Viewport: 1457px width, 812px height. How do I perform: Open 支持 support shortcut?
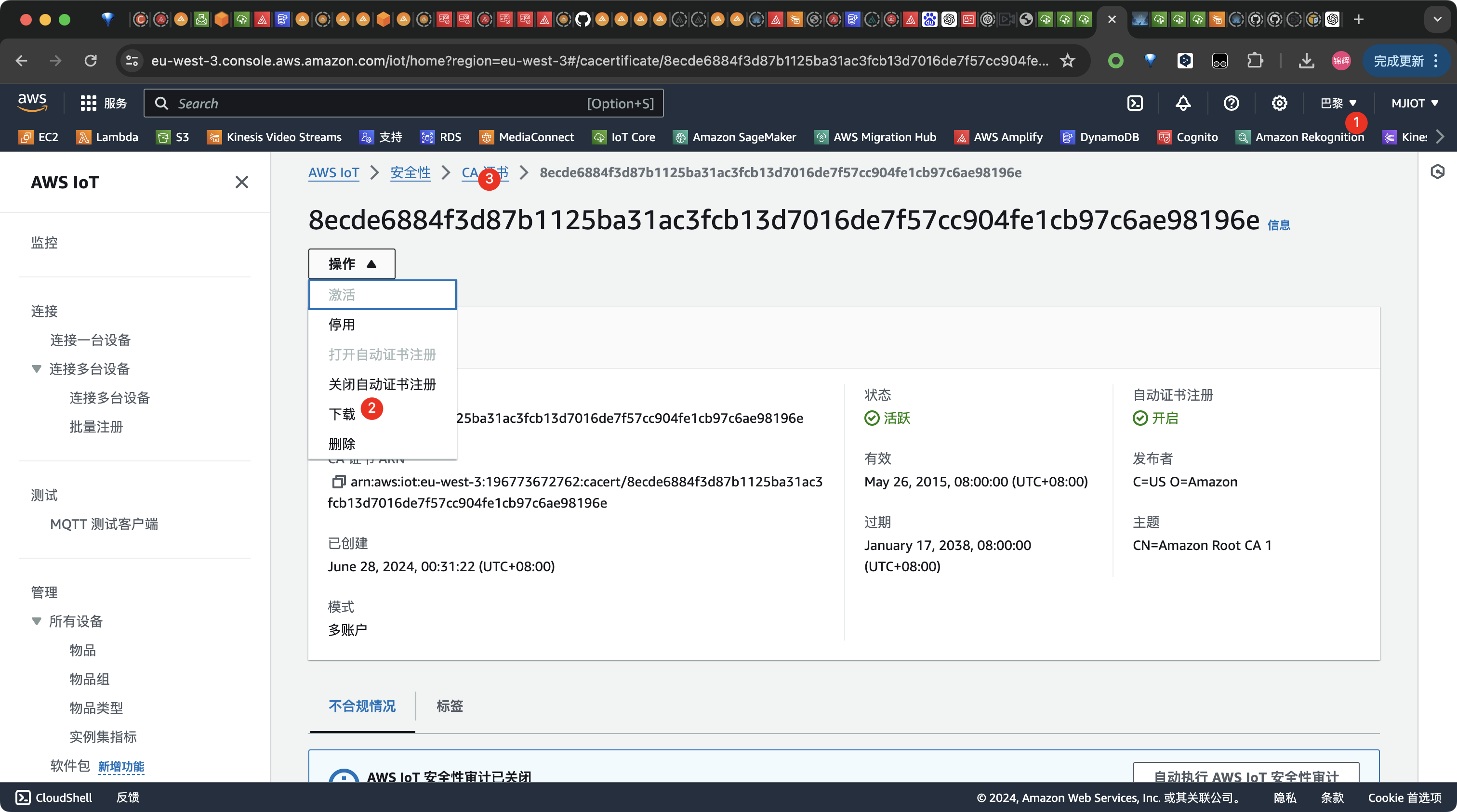(x=381, y=137)
